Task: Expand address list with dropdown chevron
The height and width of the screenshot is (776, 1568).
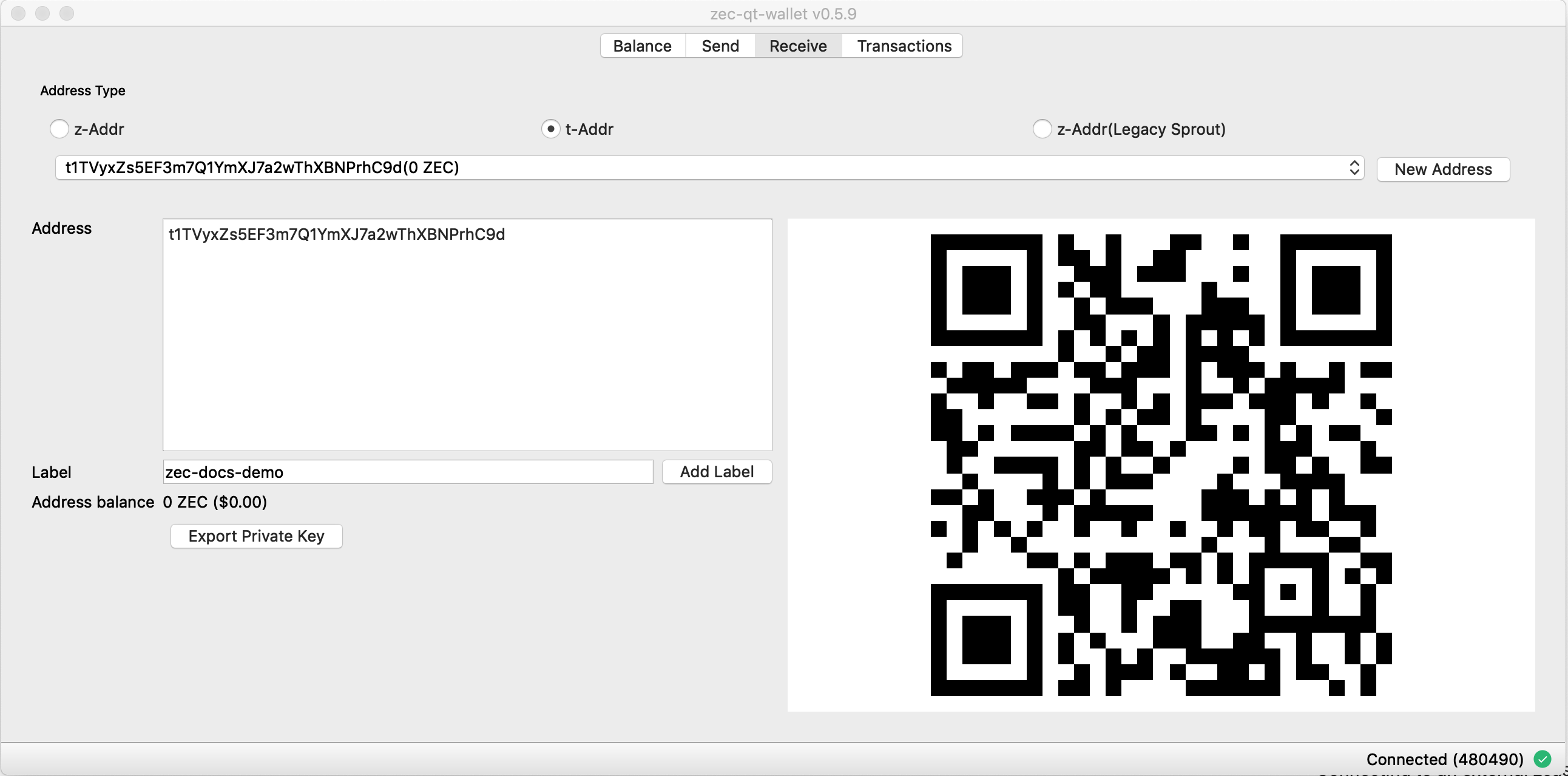Action: tap(1354, 167)
